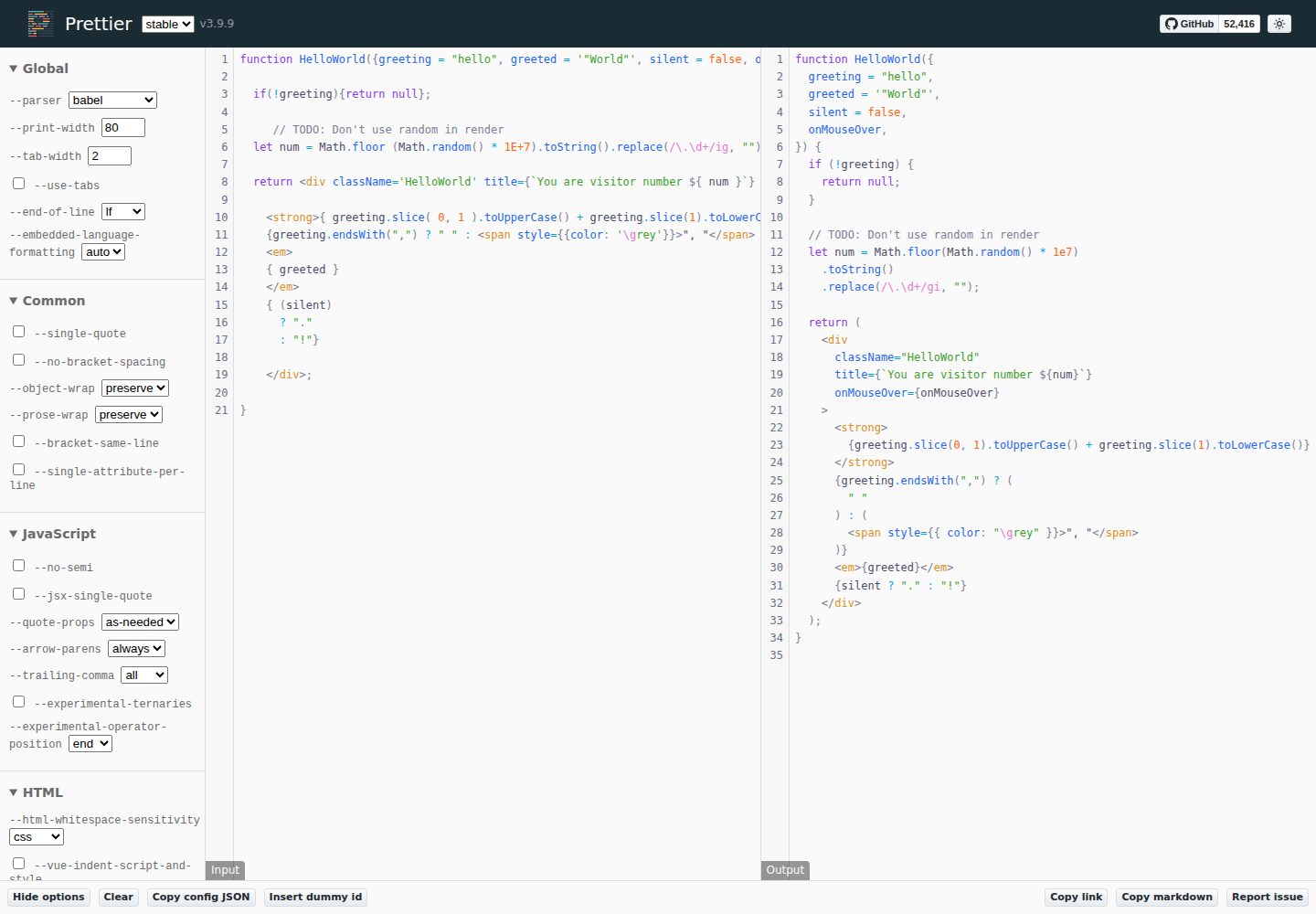Click the --print-width input field

(x=123, y=127)
